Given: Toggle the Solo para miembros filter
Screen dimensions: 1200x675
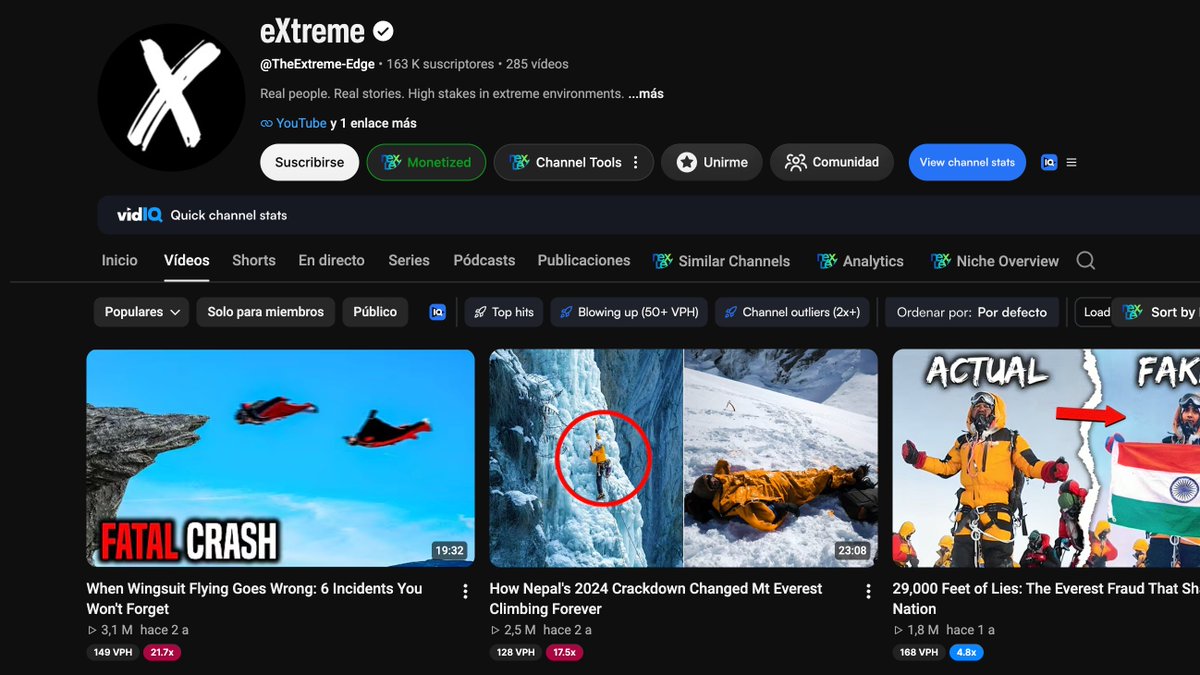Looking at the screenshot, I should click(x=266, y=312).
